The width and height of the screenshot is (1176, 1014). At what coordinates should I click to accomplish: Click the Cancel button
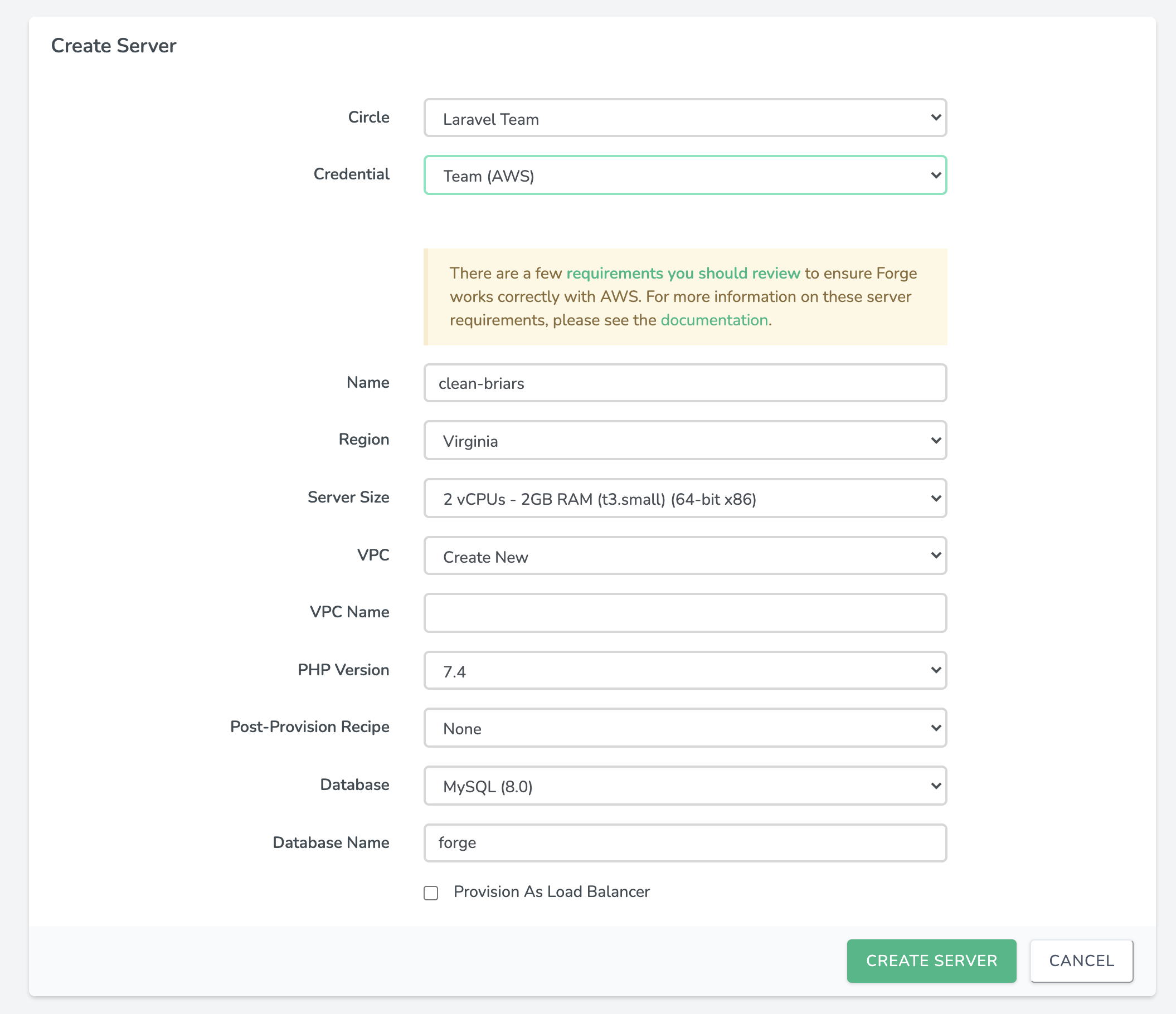[1081, 961]
